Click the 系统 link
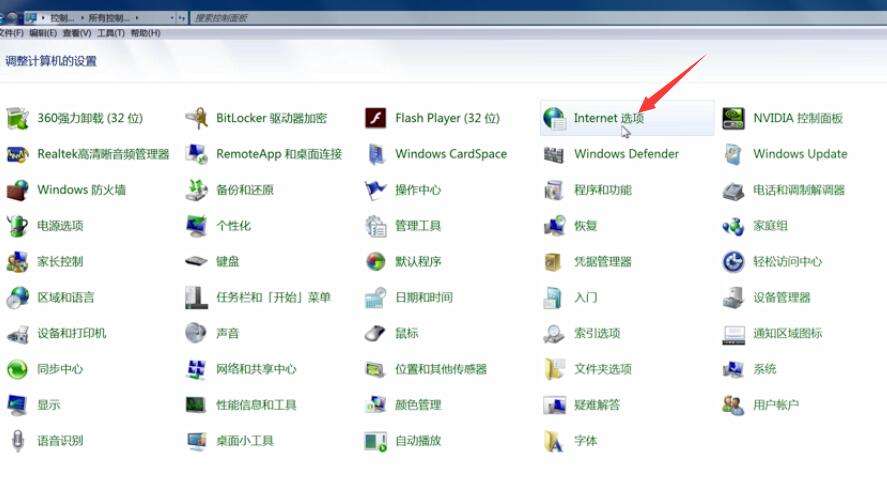The height and width of the screenshot is (480, 887). [764, 369]
